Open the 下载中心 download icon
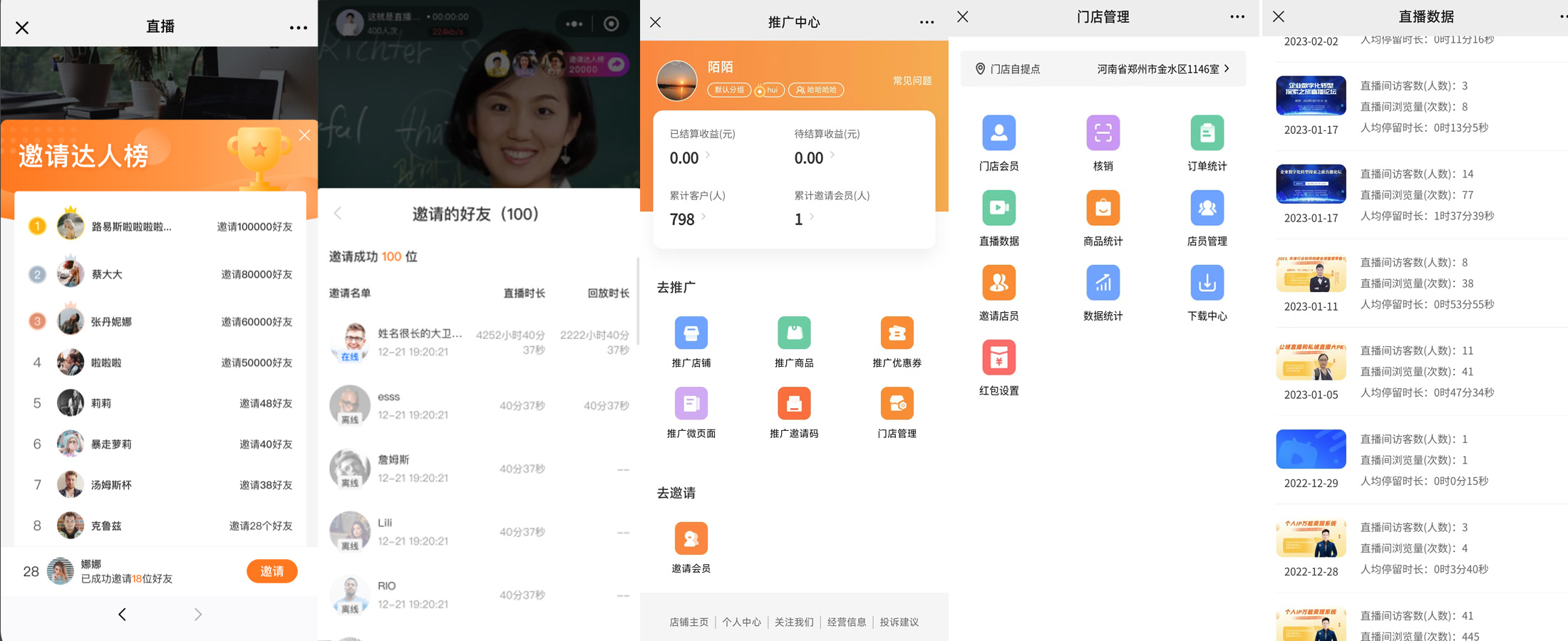Image resolution: width=1568 pixels, height=641 pixels. [x=1207, y=283]
